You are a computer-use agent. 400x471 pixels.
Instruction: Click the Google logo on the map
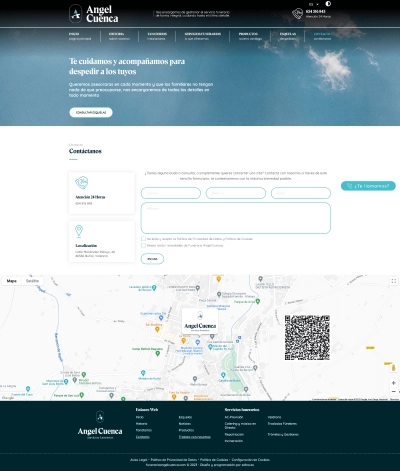pyautogui.click(x=8, y=398)
